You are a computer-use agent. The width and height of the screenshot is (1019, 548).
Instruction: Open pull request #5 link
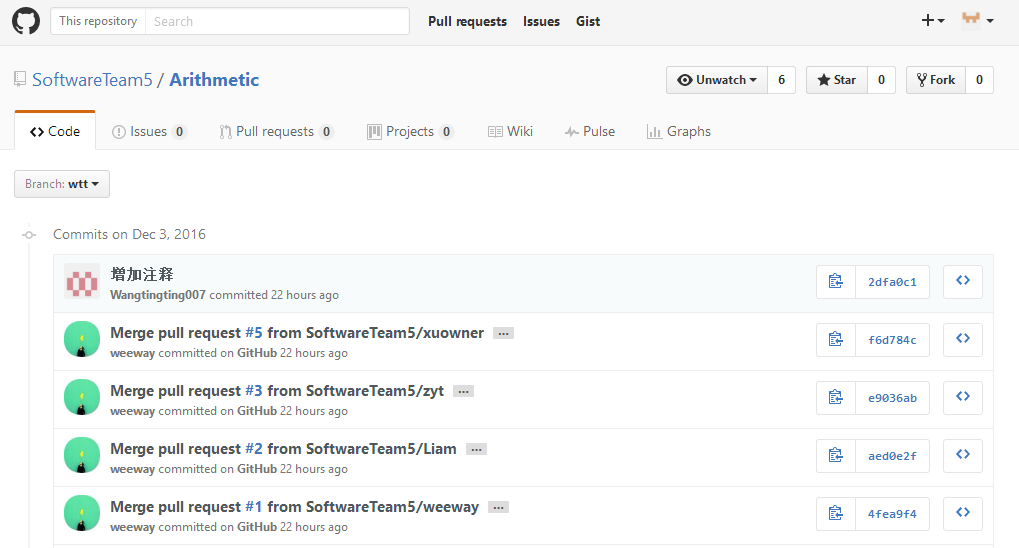(x=254, y=333)
